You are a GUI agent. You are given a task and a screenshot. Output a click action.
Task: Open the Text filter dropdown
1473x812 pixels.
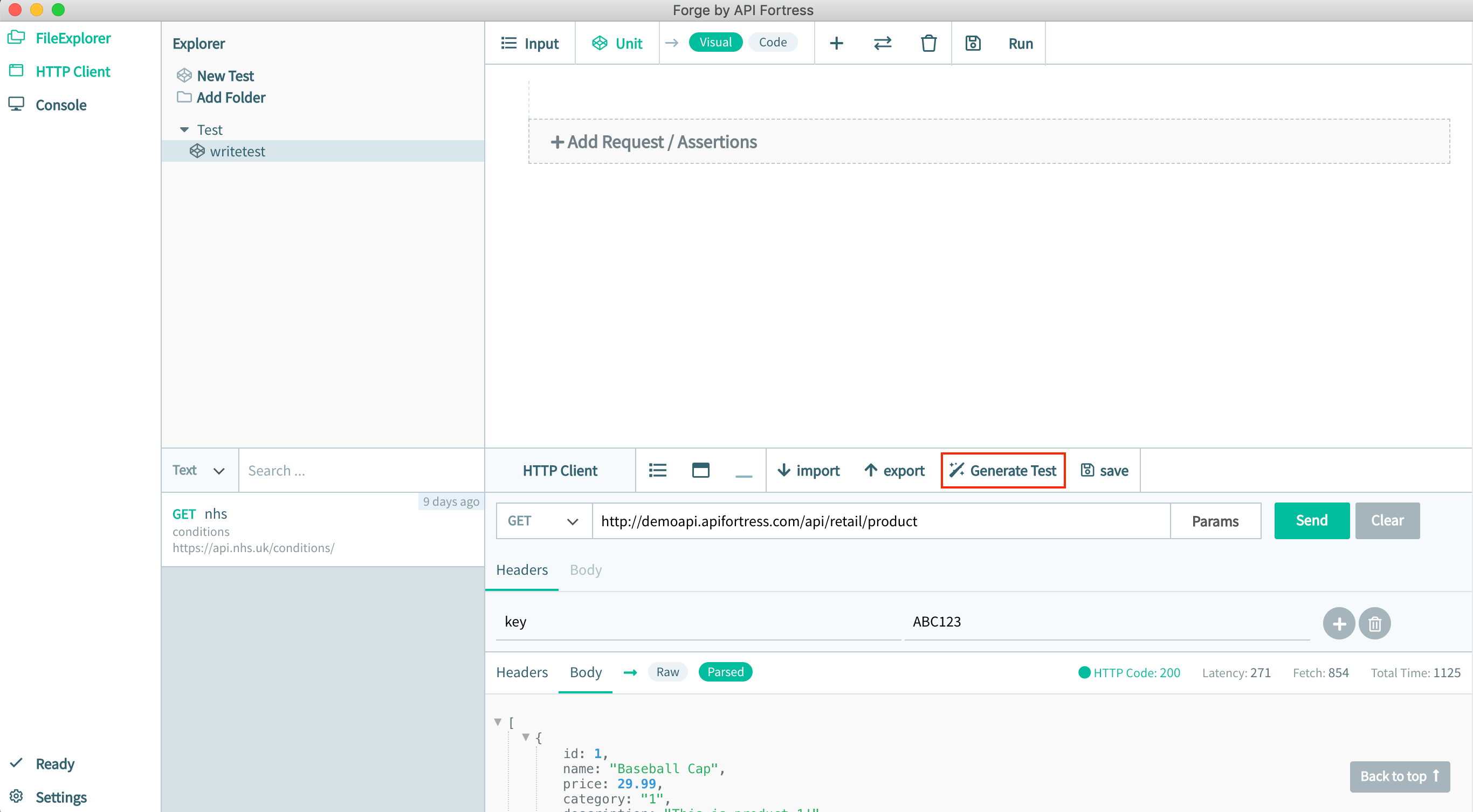tap(198, 470)
